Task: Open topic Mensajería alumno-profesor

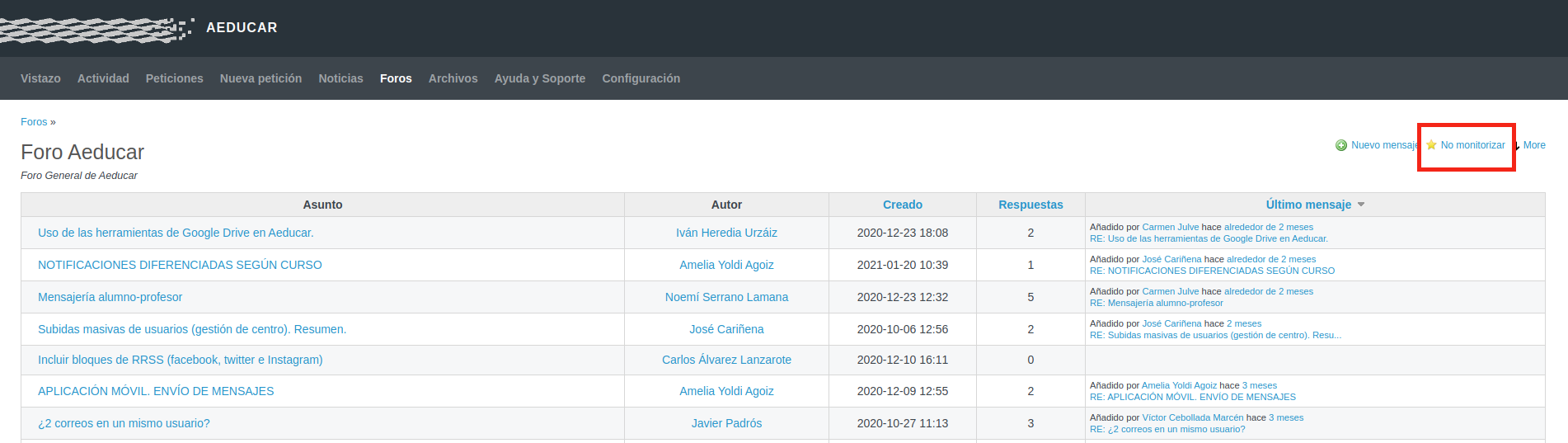Action: click(110, 297)
